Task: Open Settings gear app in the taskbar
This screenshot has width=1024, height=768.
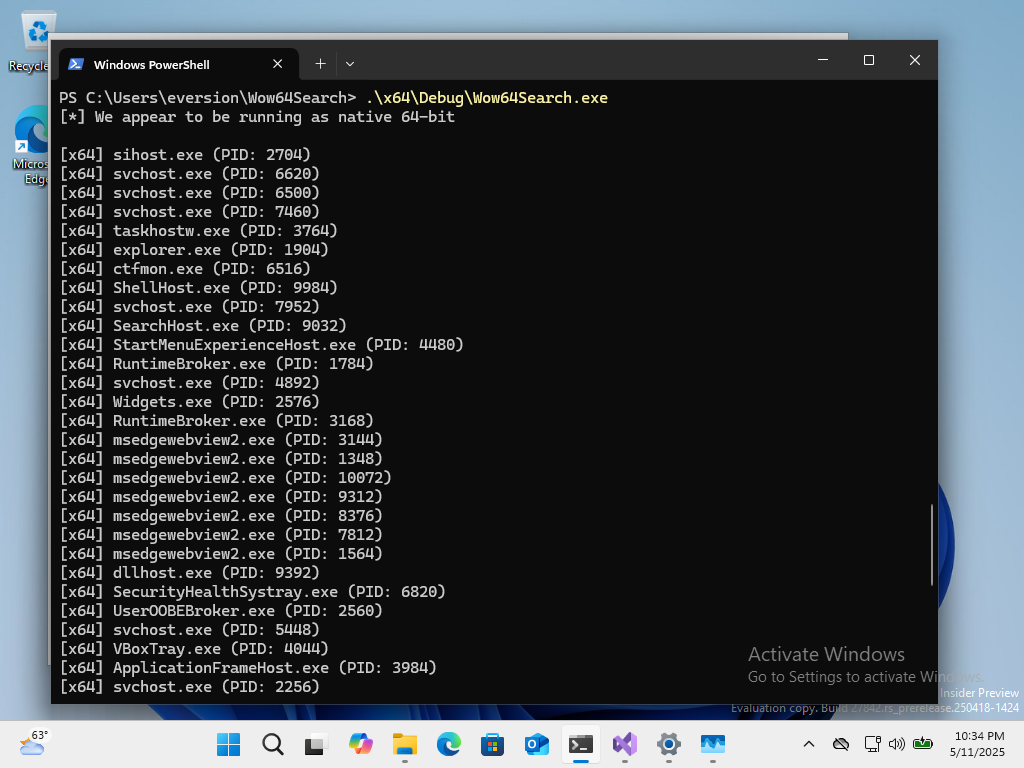Action: tap(669, 744)
